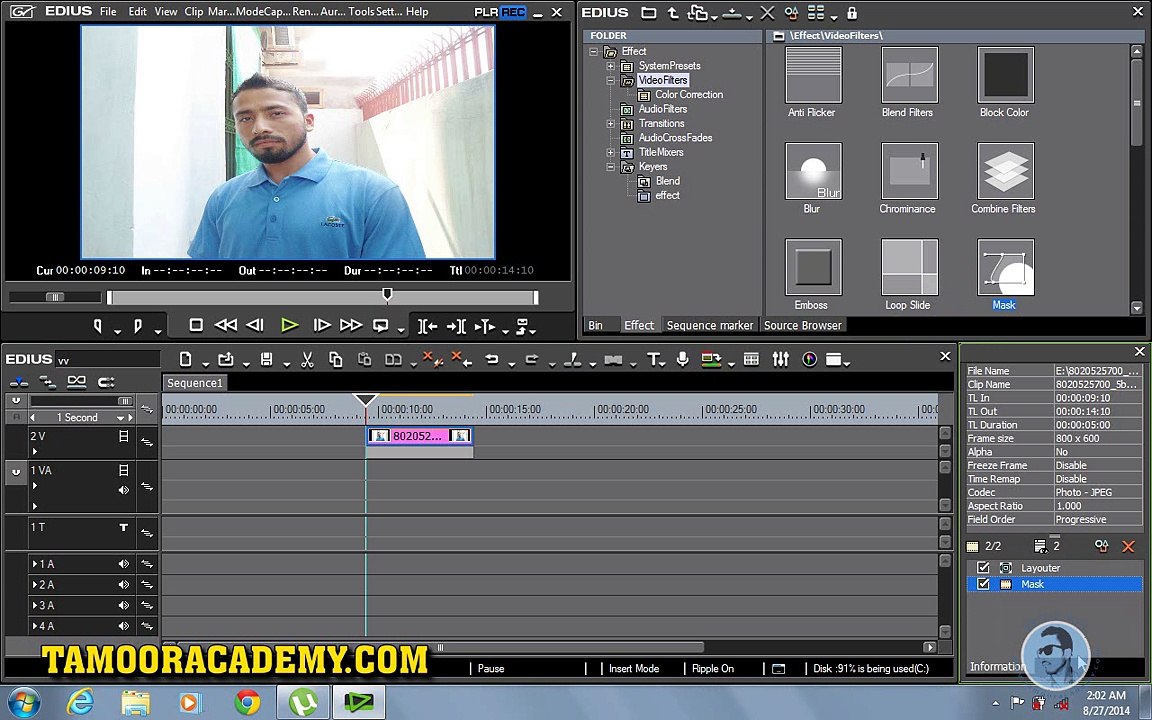Open the File menu
The image size is (1152, 720).
click(108, 12)
